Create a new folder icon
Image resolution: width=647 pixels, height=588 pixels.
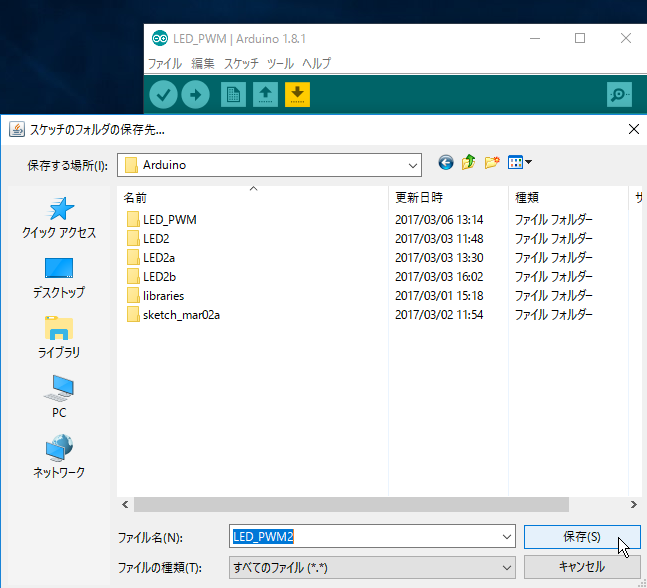(x=492, y=163)
